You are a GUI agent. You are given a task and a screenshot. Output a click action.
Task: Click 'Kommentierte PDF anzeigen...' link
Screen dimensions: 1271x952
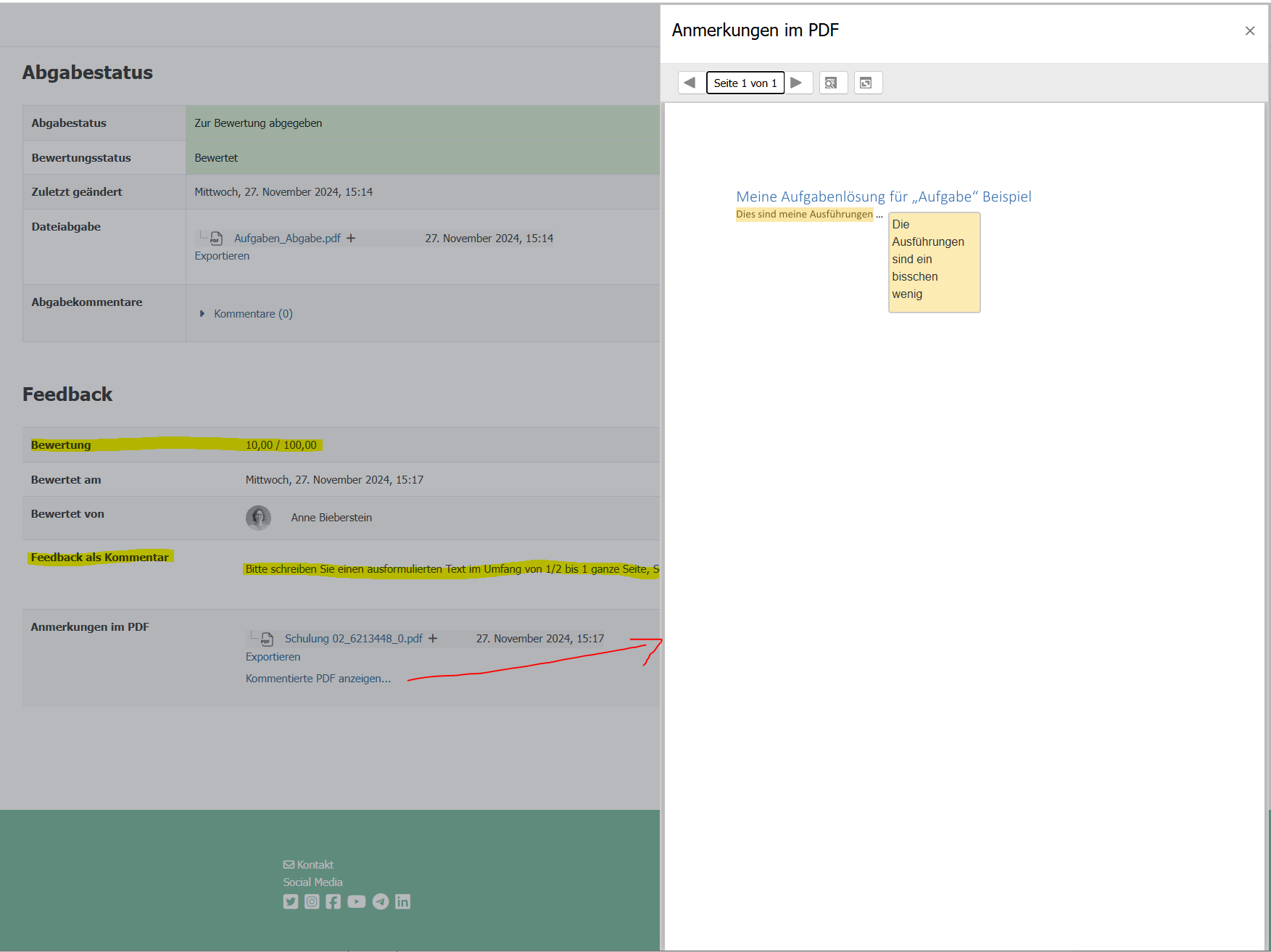[318, 679]
